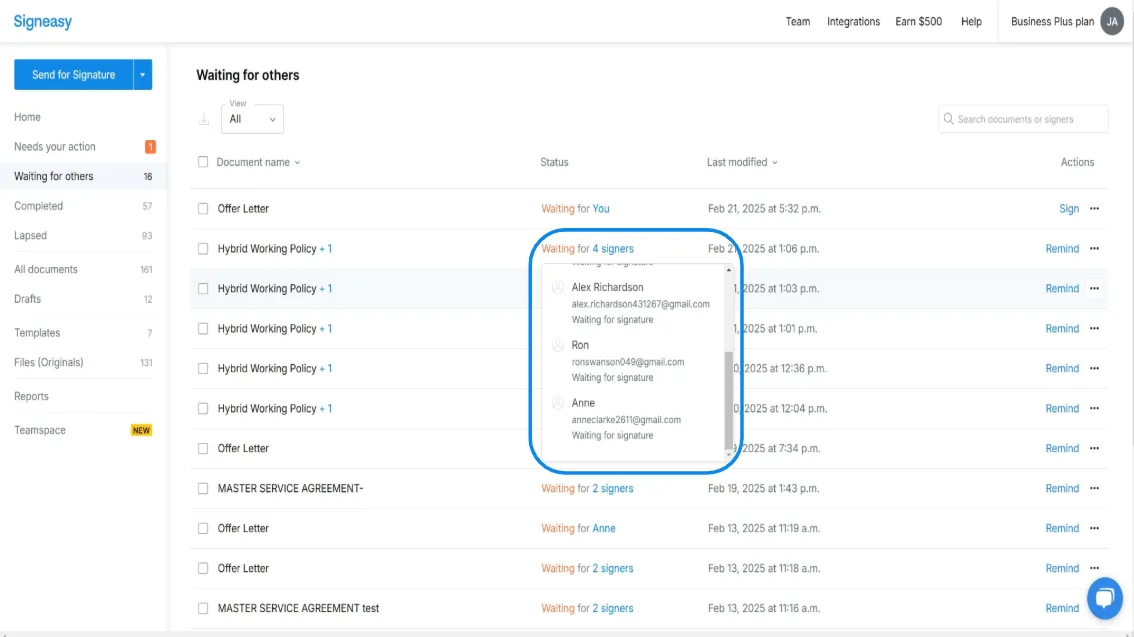This screenshot has height=637, width=1134.
Task: Open more options for Hybrid Working Policy 1:03 p.m.
Action: click(x=1094, y=288)
